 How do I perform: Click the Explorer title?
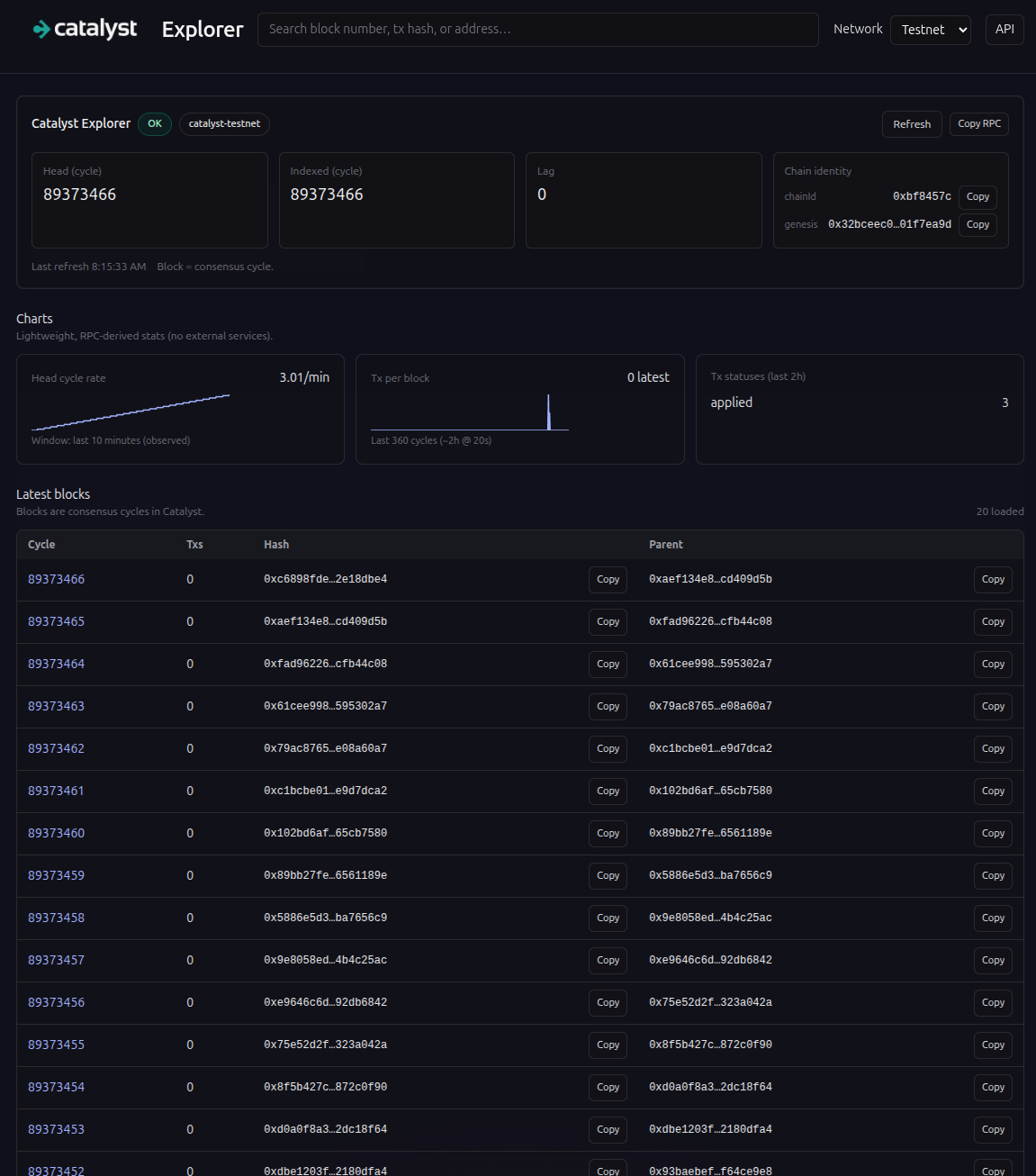pyautogui.click(x=203, y=30)
